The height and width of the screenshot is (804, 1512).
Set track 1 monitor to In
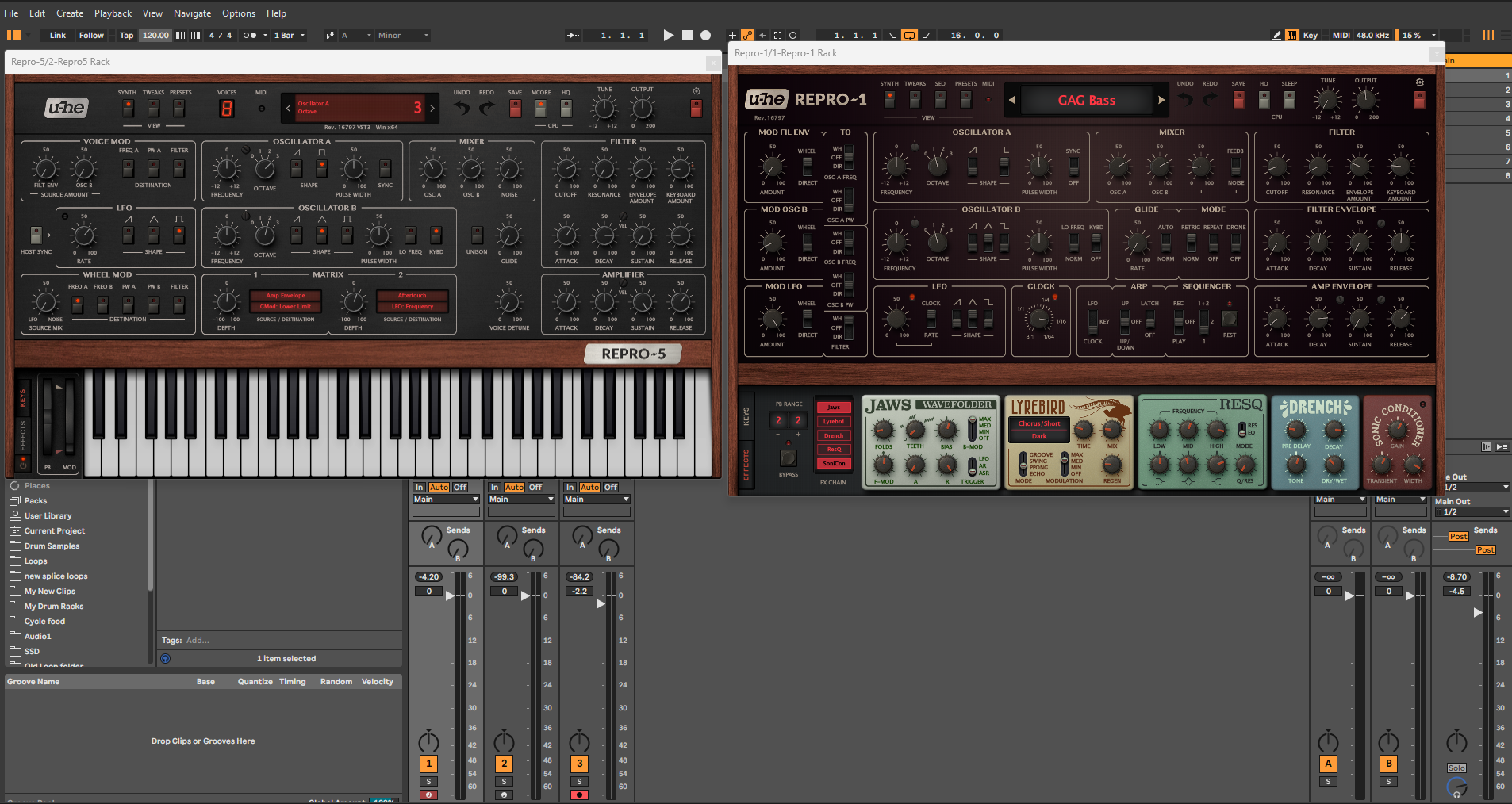(x=419, y=487)
